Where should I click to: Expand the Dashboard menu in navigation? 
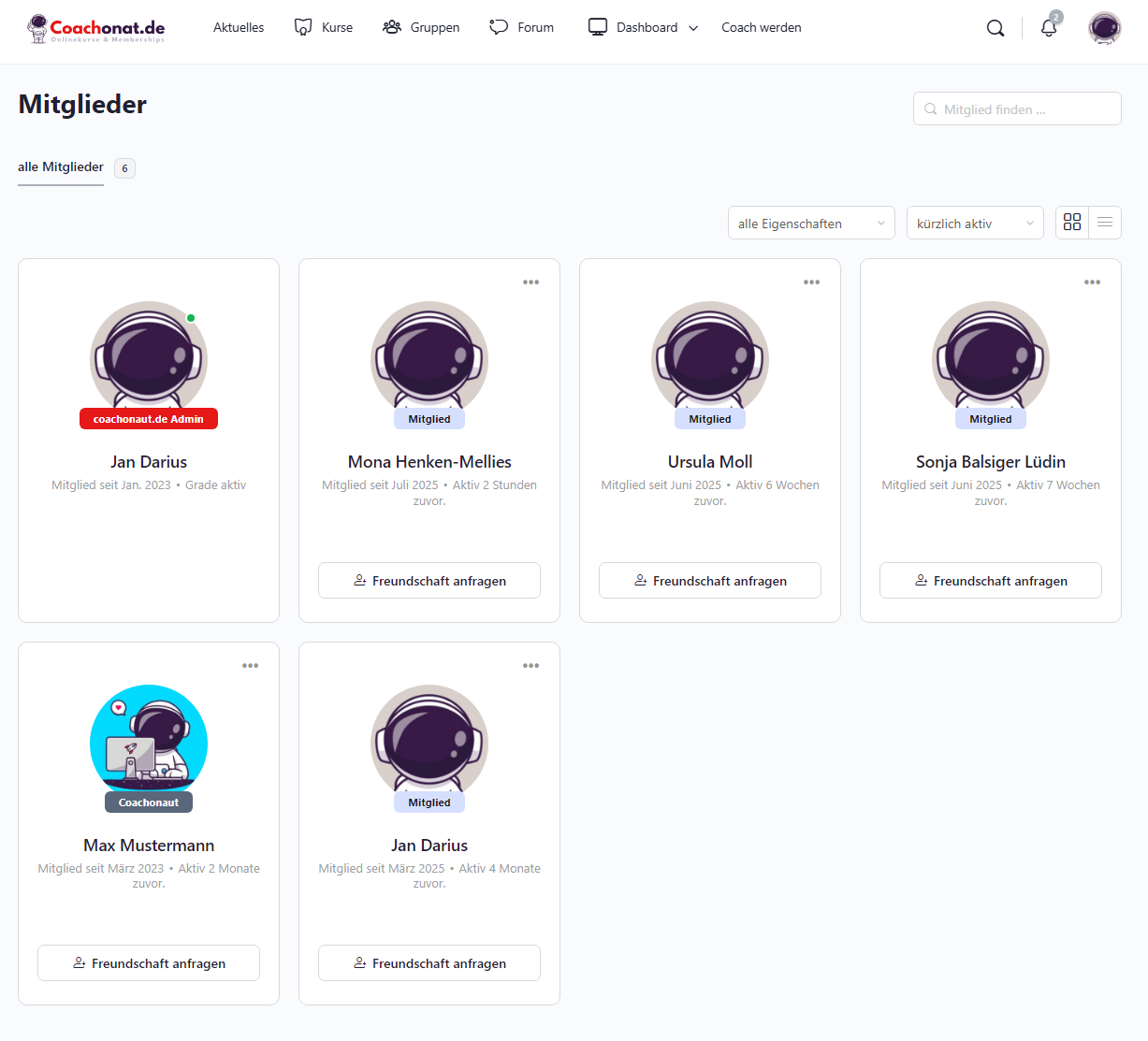click(x=644, y=28)
